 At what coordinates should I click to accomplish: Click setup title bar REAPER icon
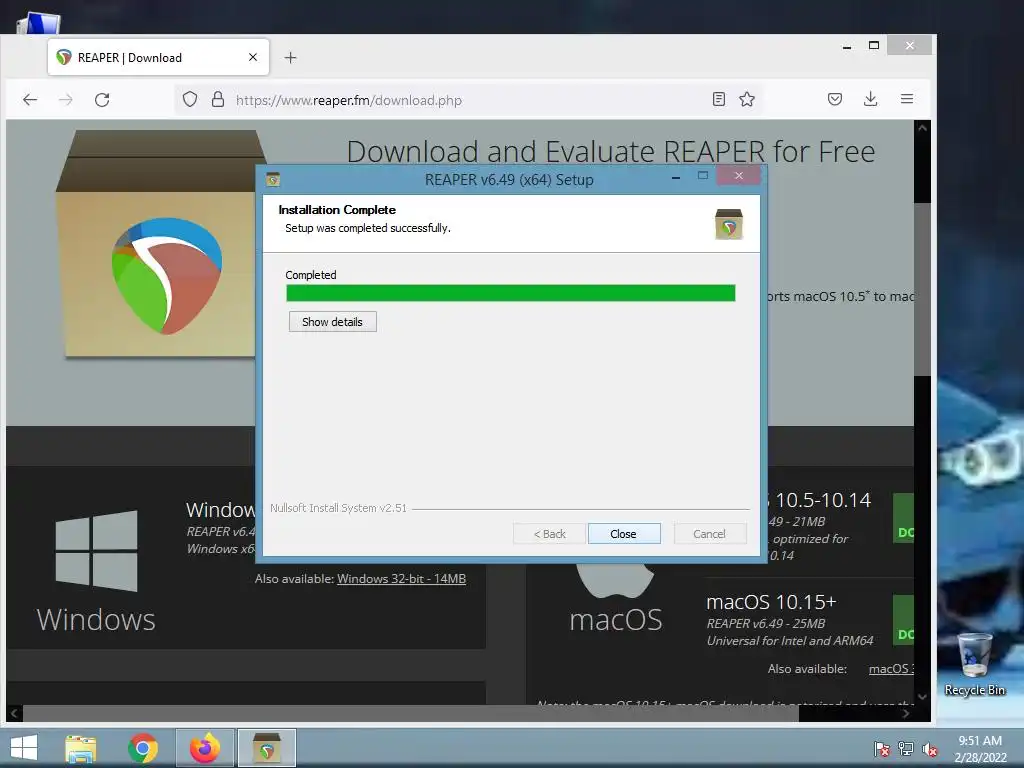coord(273,179)
